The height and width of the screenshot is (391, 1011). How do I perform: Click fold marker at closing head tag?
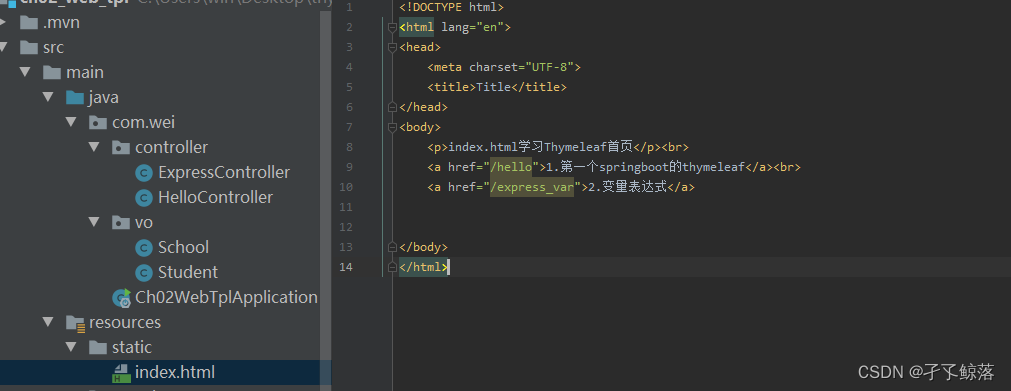[x=391, y=107]
